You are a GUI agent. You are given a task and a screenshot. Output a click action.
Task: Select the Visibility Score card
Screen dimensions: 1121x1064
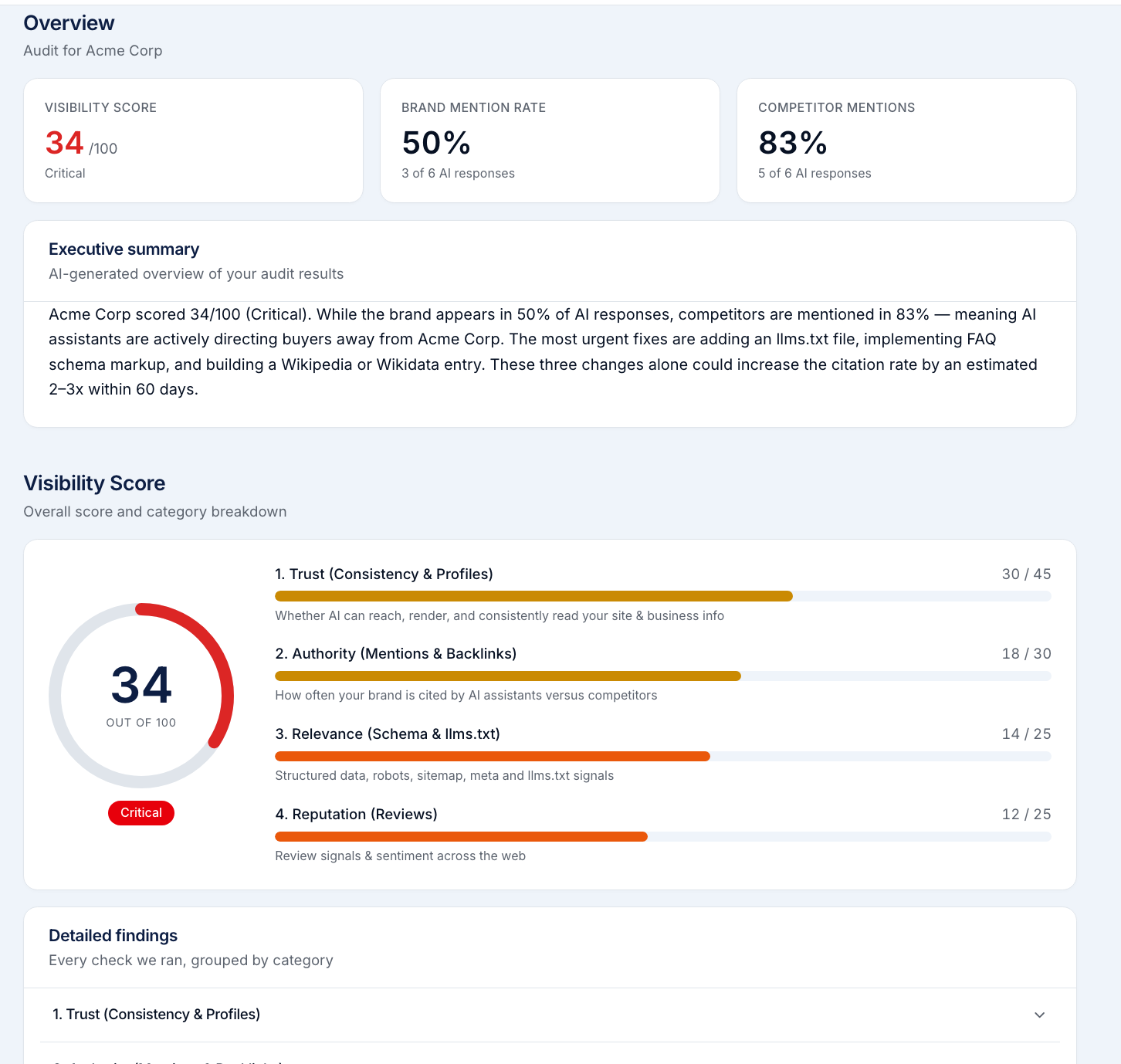pyautogui.click(x=193, y=141)
